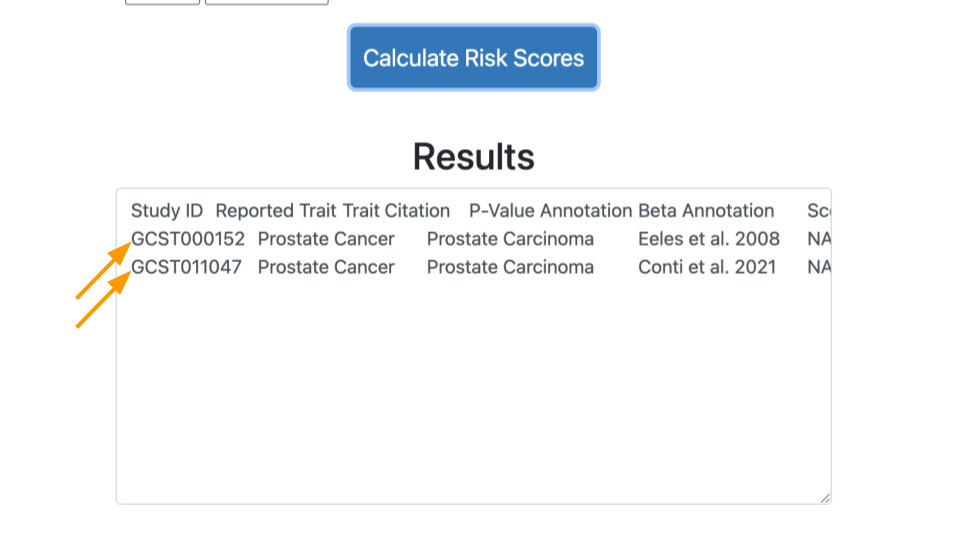Click Prostate Carcinoma in the first row

pyautogui.click(x=510, y=239)
